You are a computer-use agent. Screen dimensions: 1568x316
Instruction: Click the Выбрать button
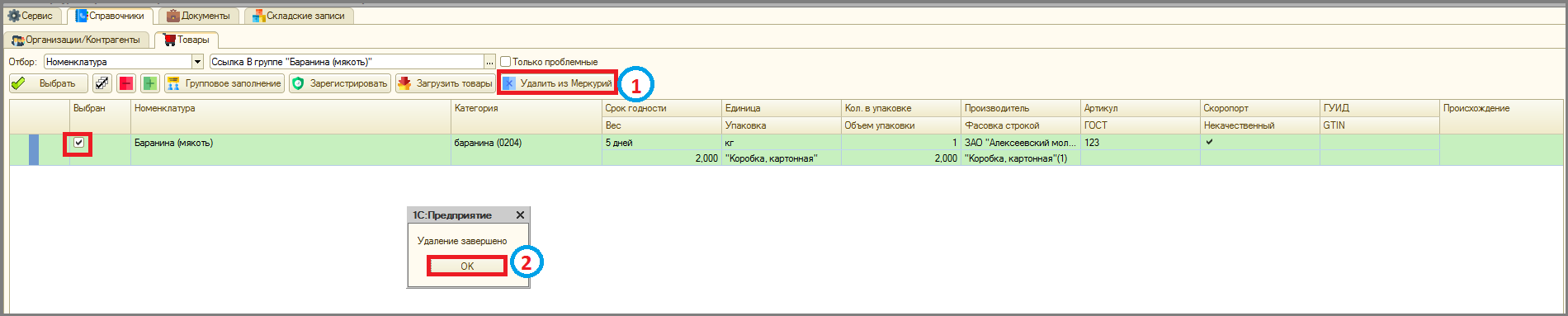(x=48, y=83)
